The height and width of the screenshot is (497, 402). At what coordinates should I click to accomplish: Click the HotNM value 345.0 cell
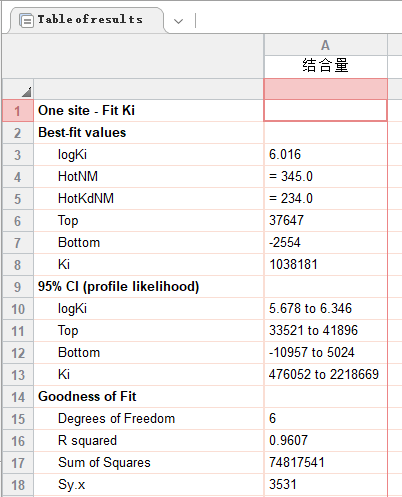click(325, 177)
